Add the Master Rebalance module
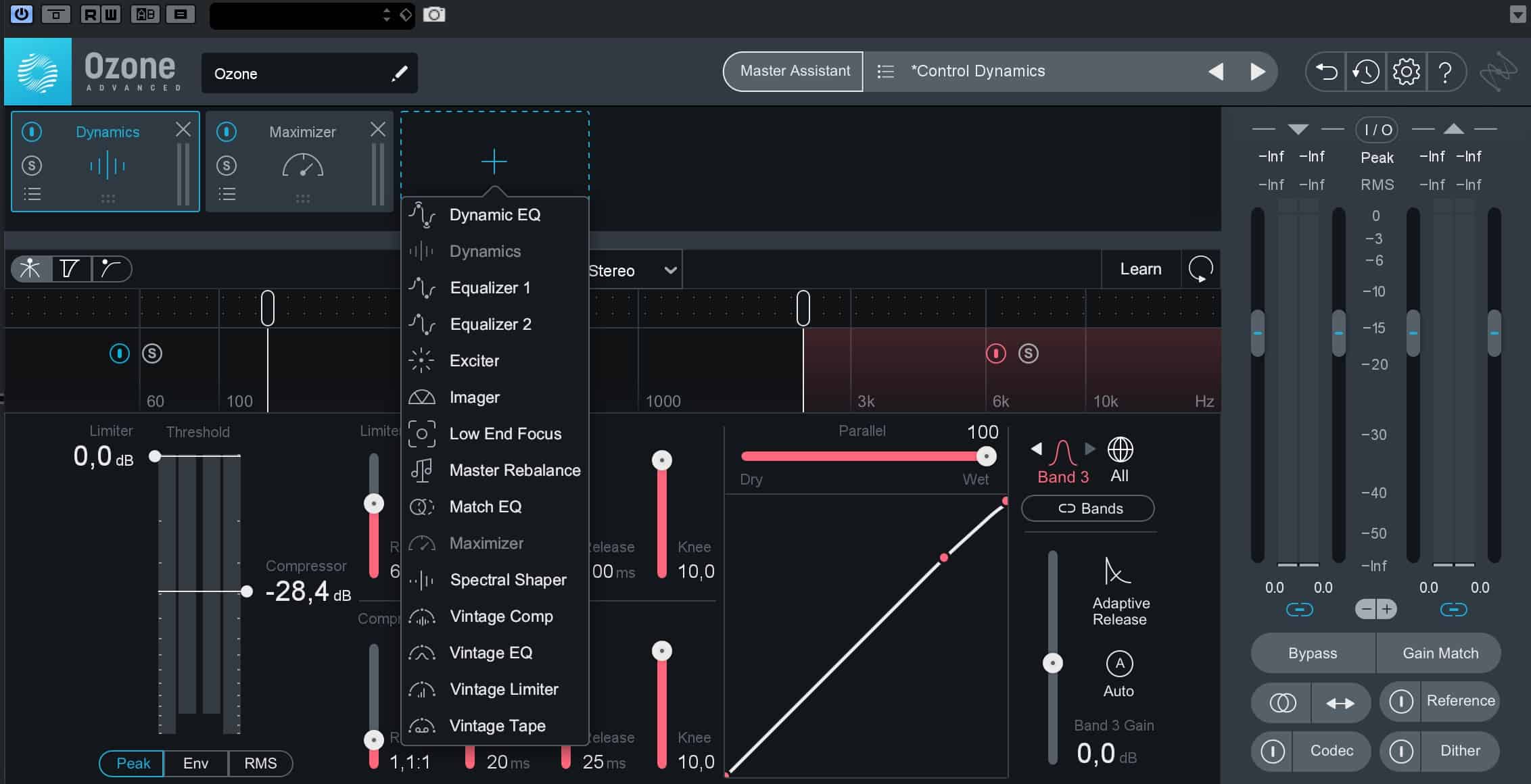This screenshot has height=784, width=1531. (x=494, y=470)
